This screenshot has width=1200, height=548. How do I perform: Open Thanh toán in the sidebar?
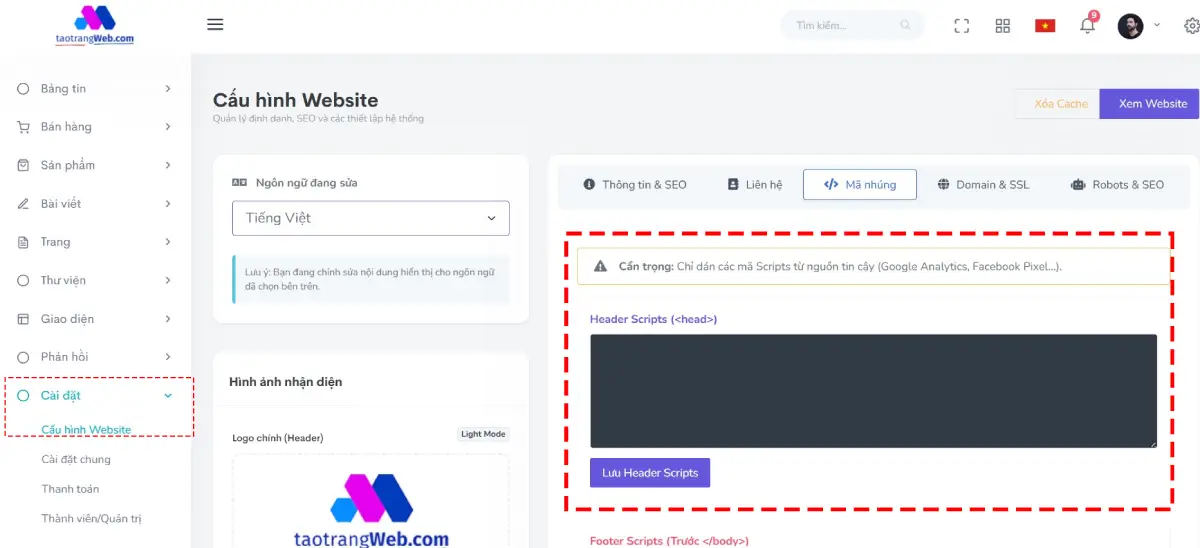pyautogui.click(x=70, y=489)
